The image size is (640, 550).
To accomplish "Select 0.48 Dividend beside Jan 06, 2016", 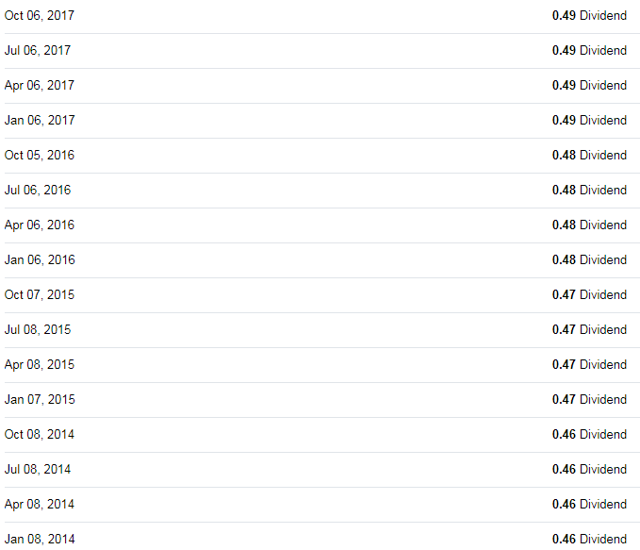I will 589,260.
